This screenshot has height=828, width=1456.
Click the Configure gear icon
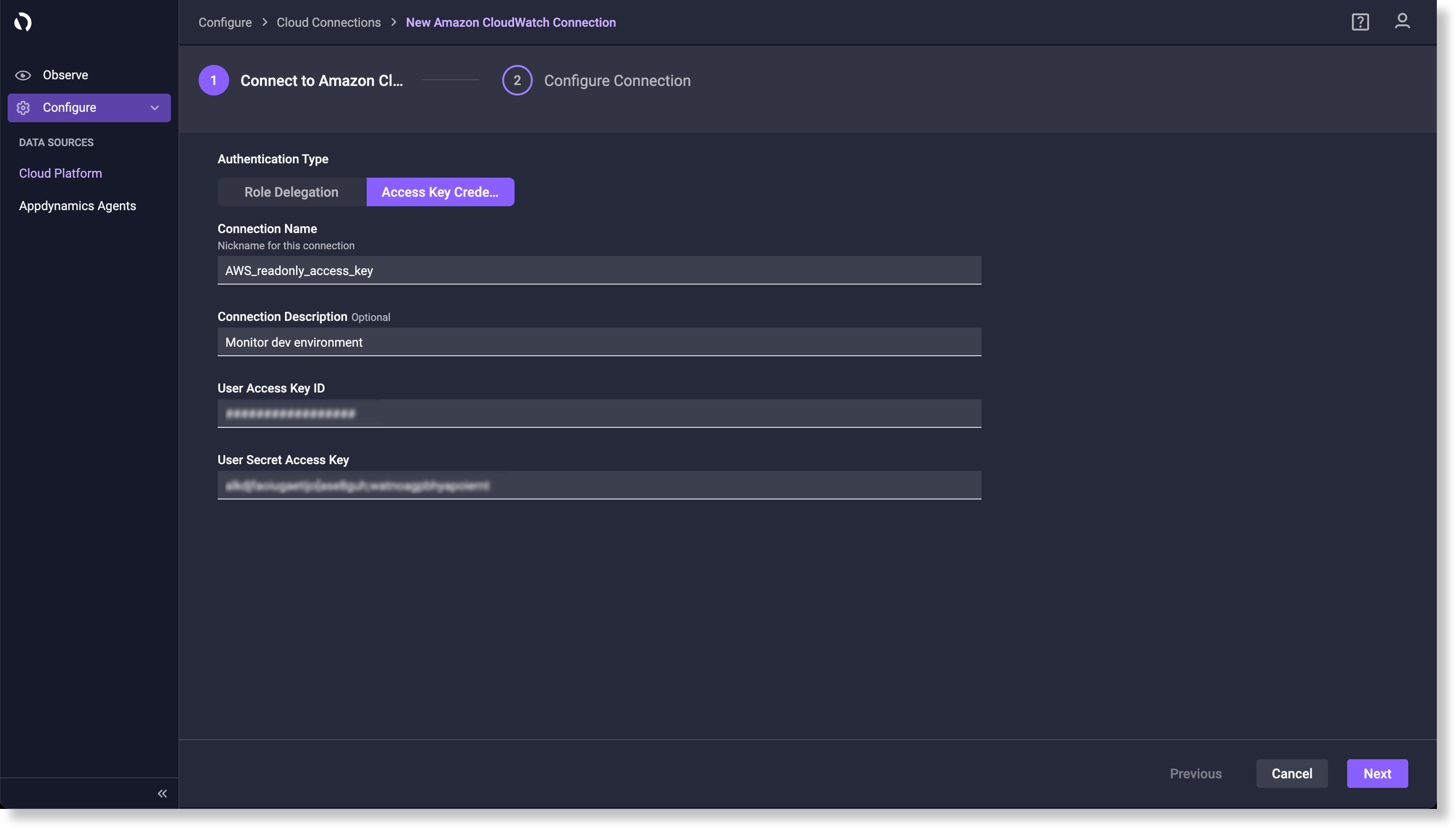23,107
